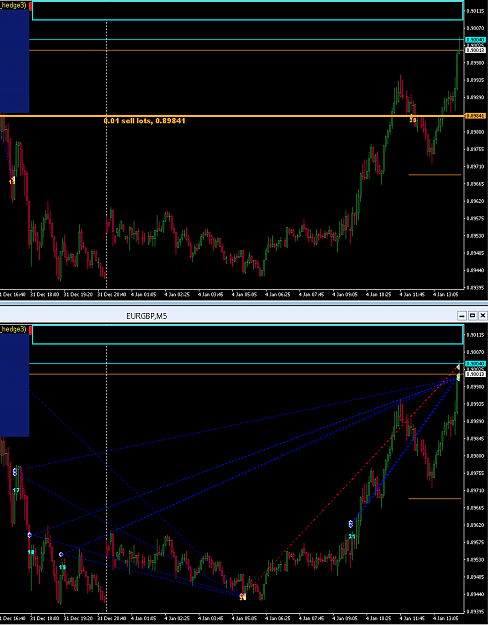Select trade marker 19 in the lower chart
488x625 pixels.
(x=62, y=567)
